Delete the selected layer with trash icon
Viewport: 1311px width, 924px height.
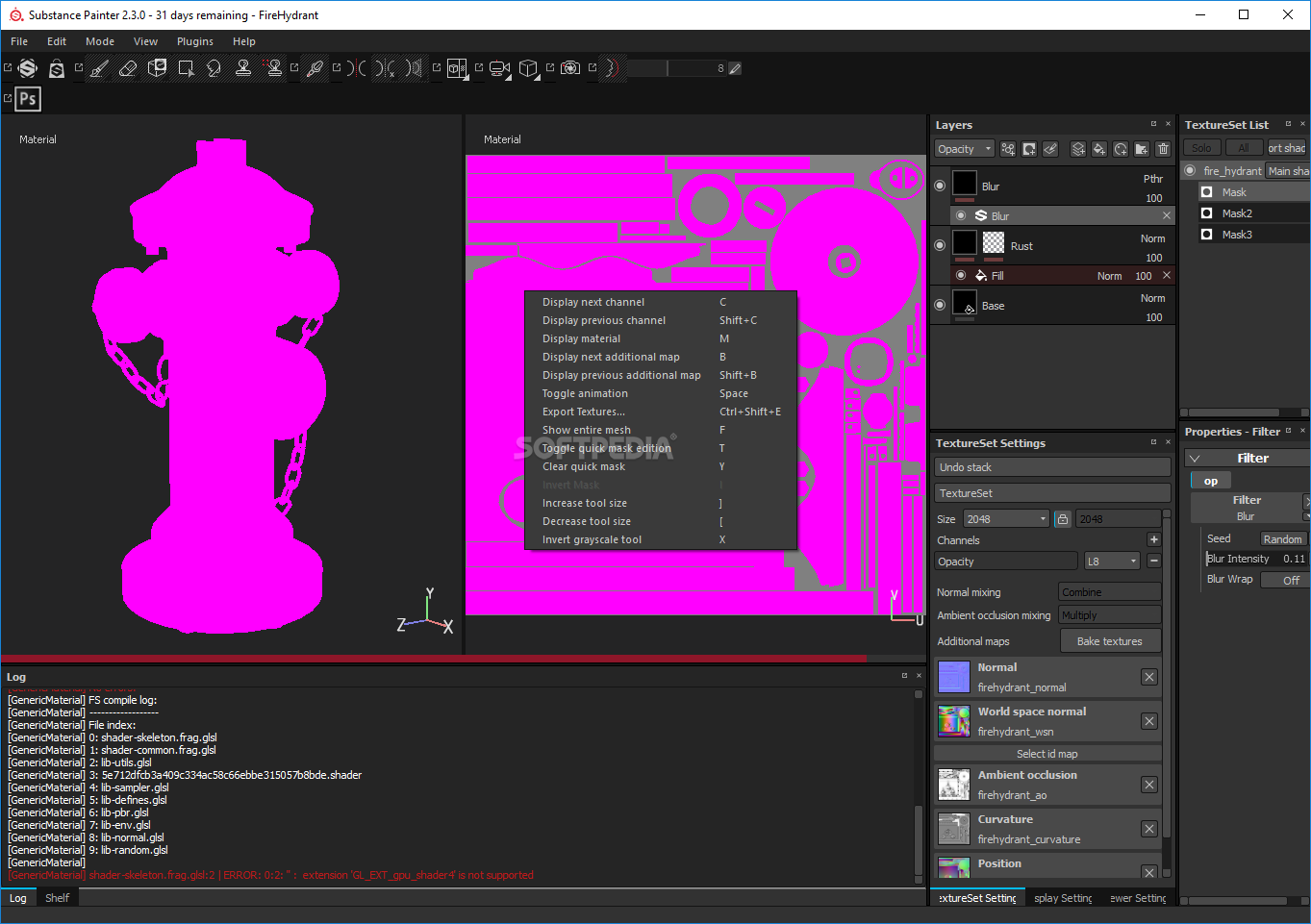(x=1163, y=149)
